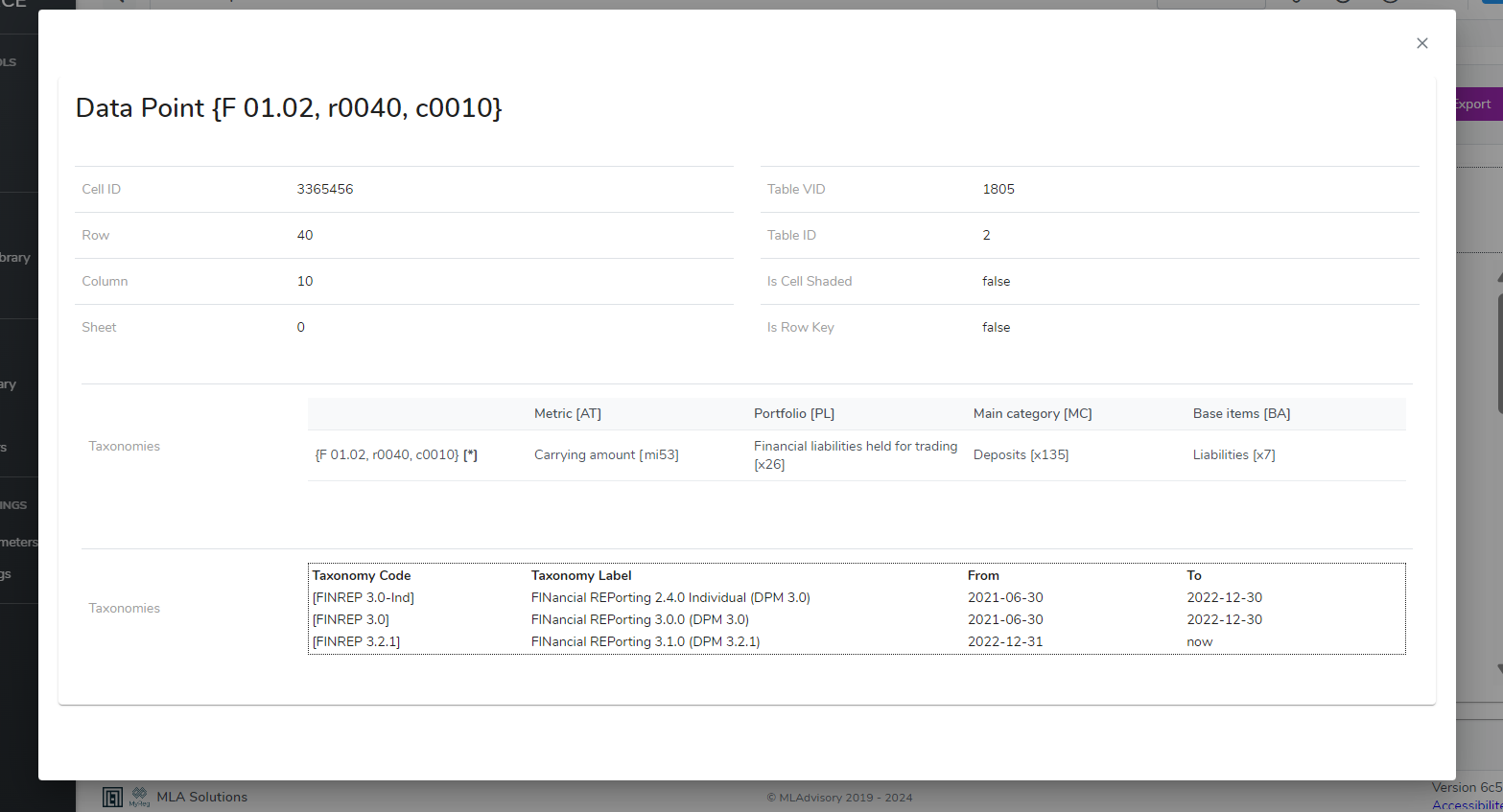1503x812 pixels.
Task: Select the Metric [AT] column header
Action: [x=567, y=413]
